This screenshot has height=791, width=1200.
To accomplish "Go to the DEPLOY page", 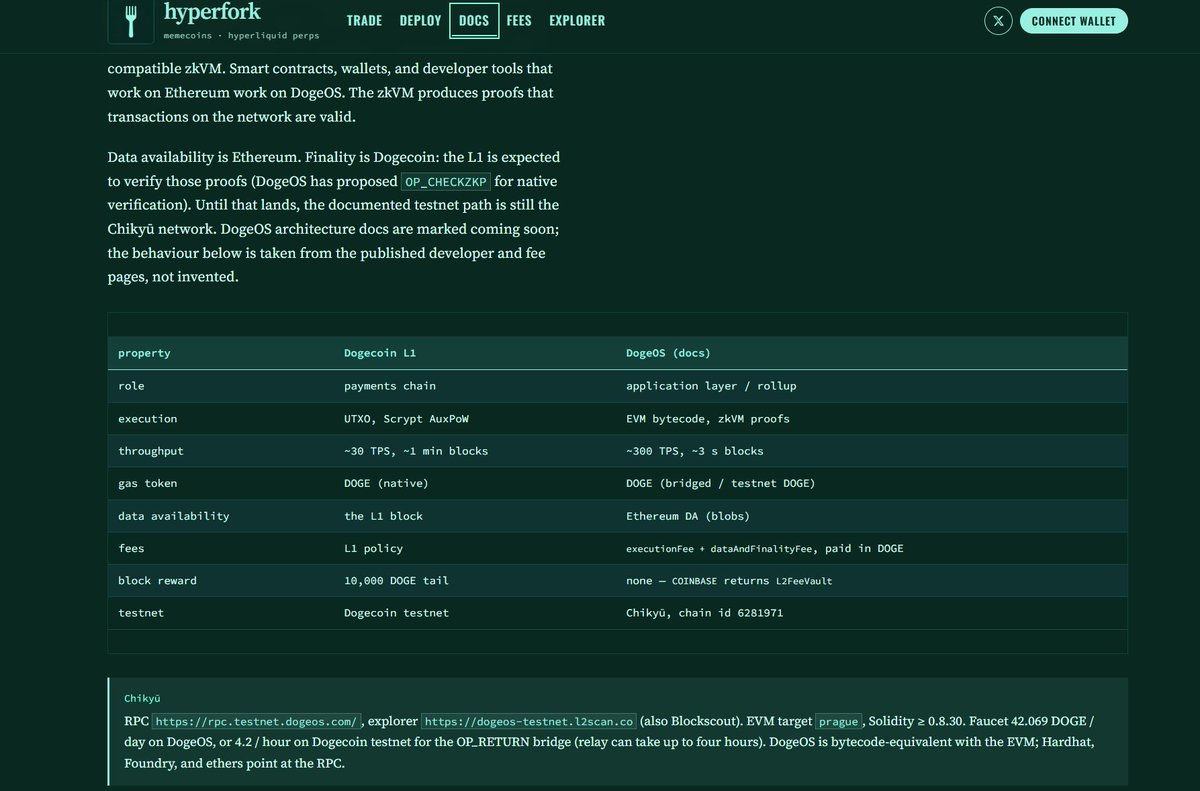I will [420, 21].
